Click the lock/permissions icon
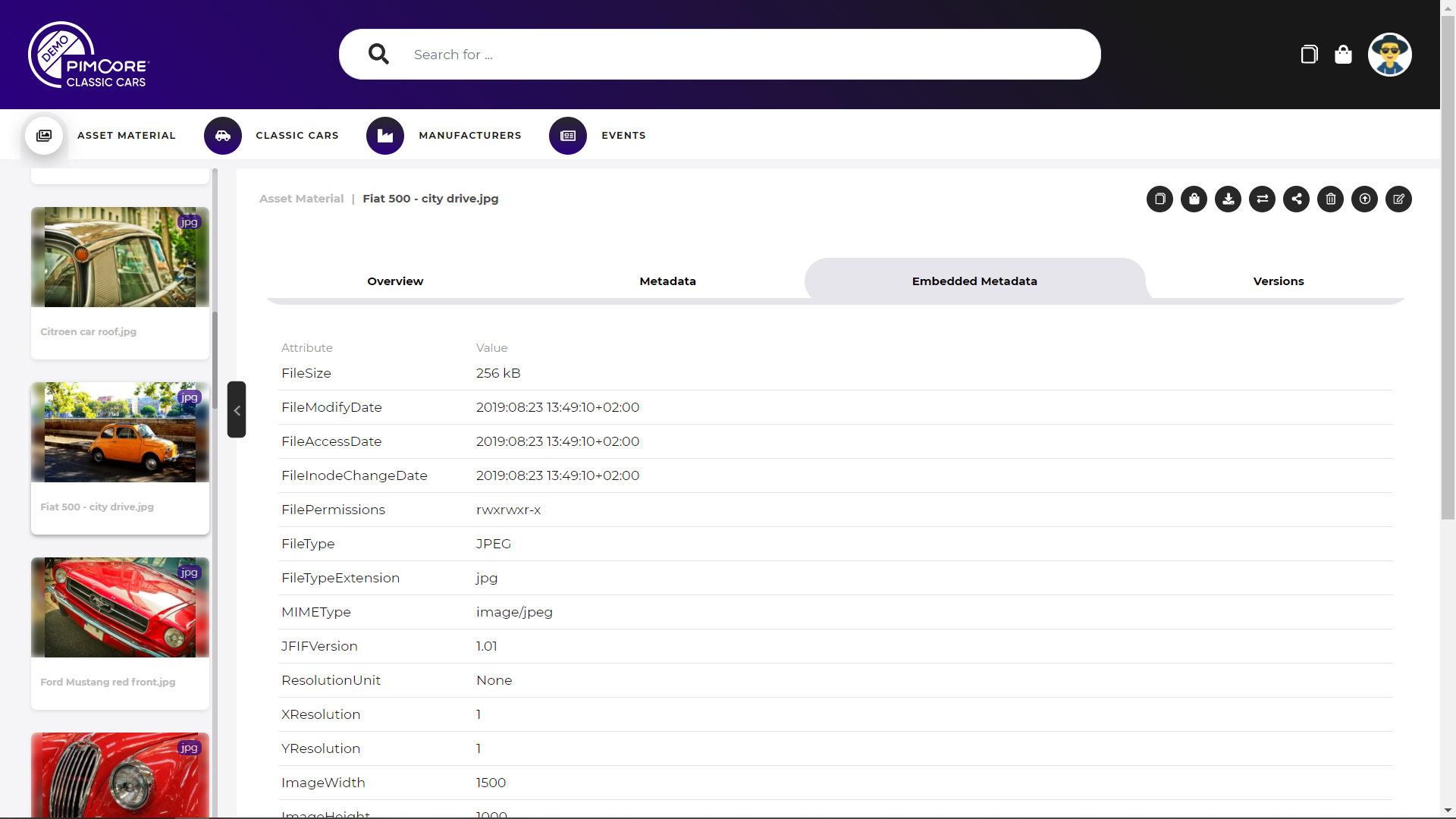This screenshot has height=819, width=1456. point(1194,199)
